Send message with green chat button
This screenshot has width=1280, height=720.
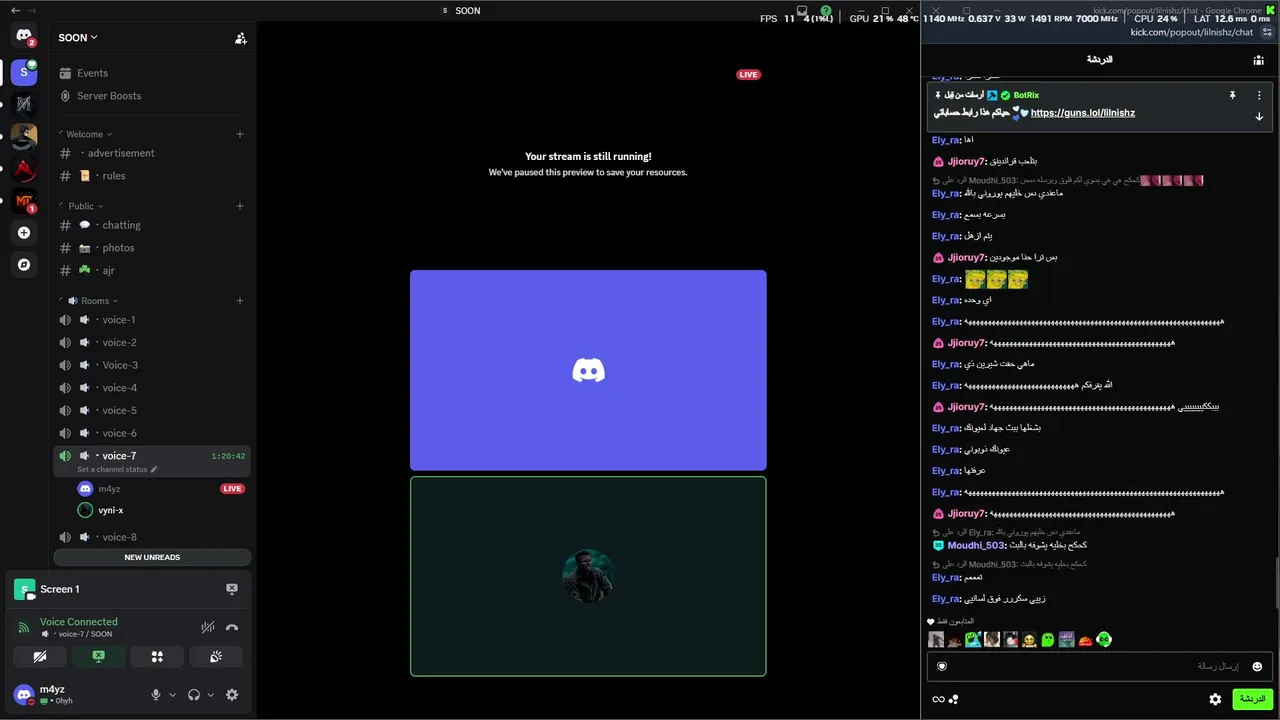(x=1252, y=699)
